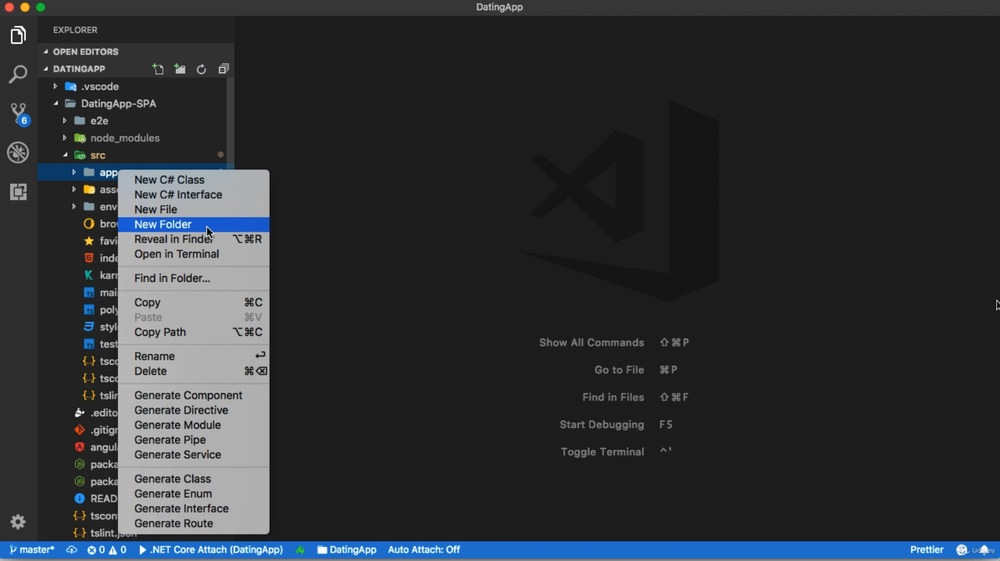Expand the .vscode folder
The width and height of the screenshot is (1000, 561).
tap(55, 86)
